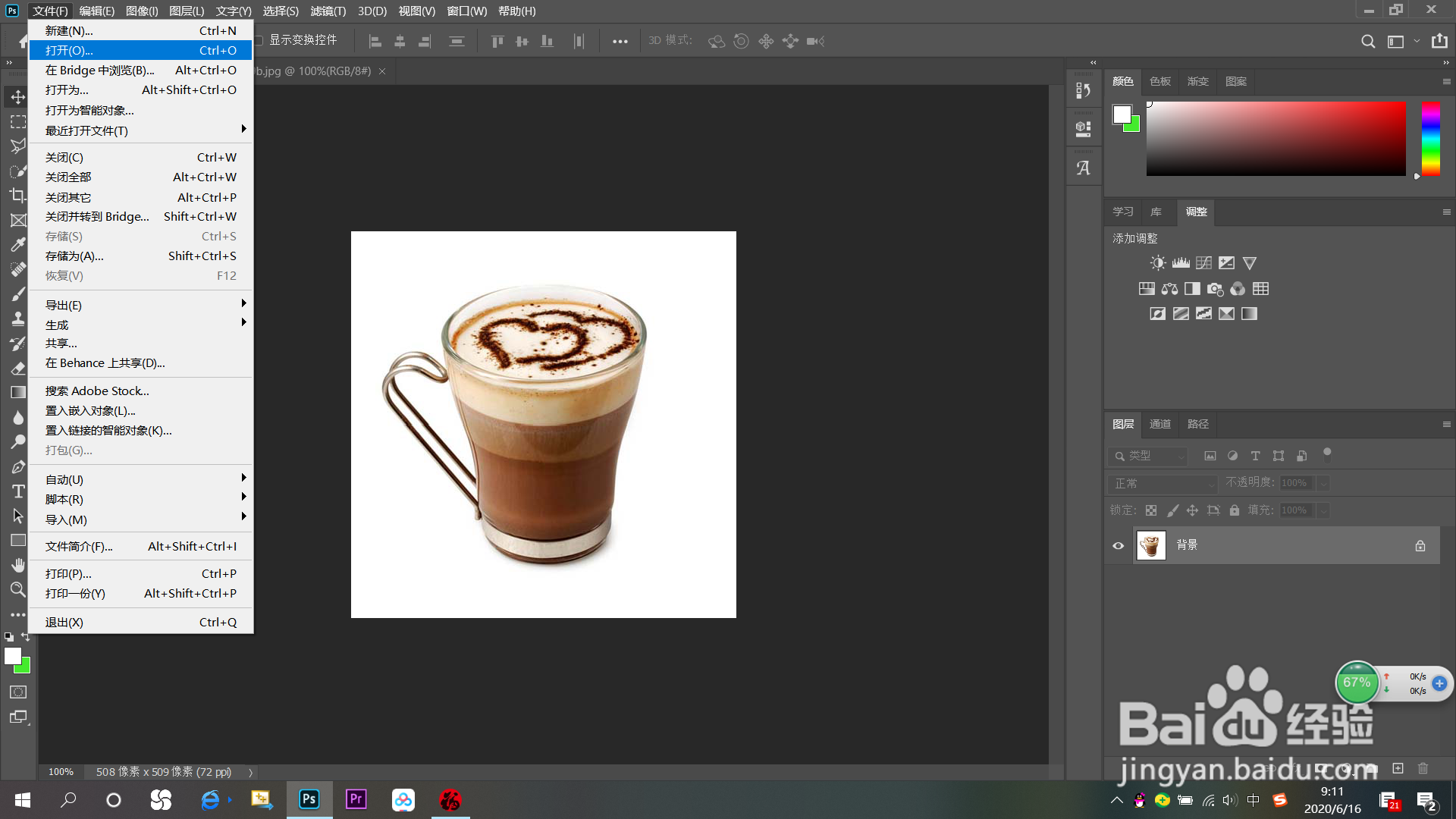
Task: Toggle 显示变换控件 checkbox
Action: pyautogui.click(x=259, y=40)
